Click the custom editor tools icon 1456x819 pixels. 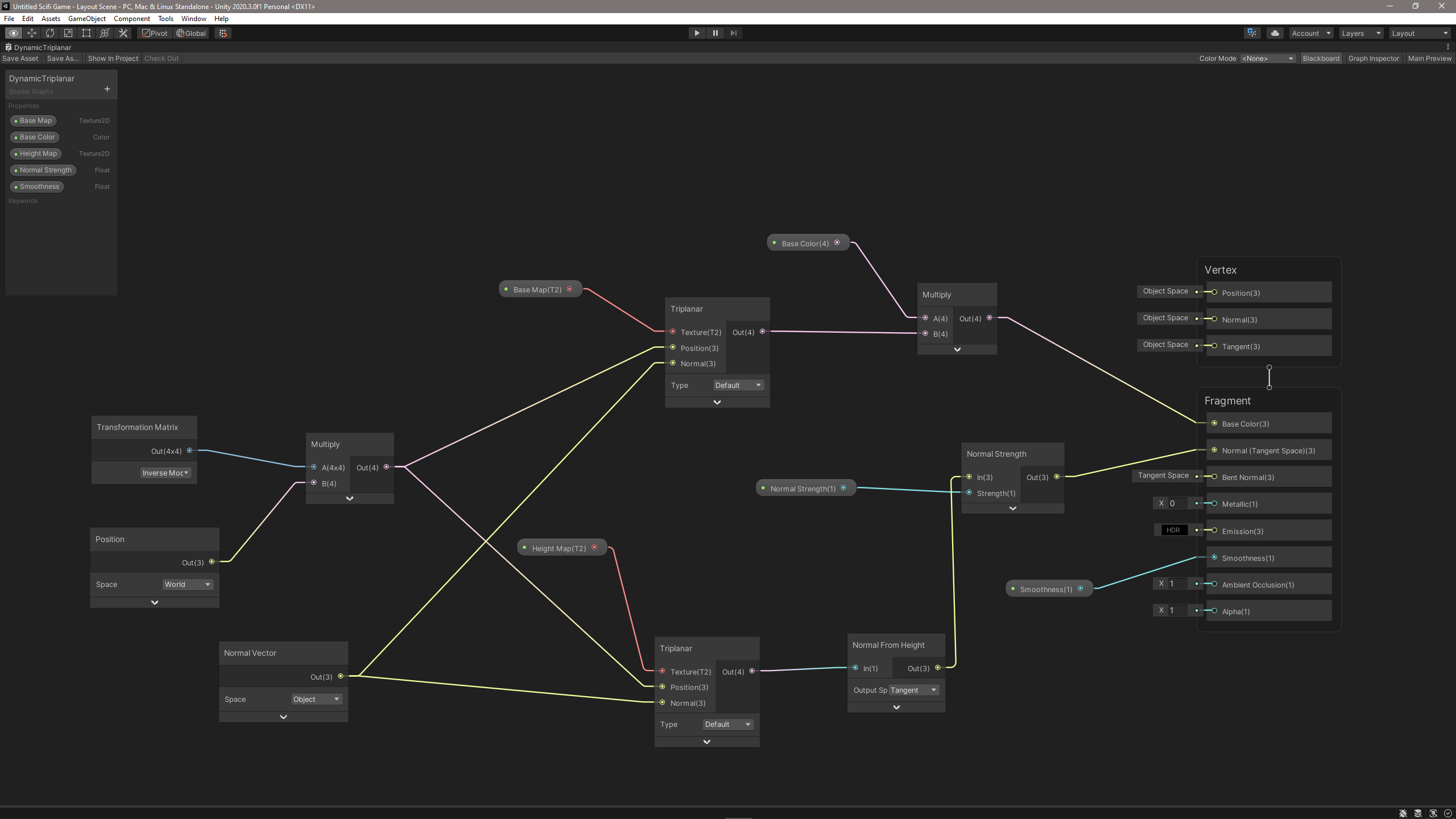(x=123, y=33)
